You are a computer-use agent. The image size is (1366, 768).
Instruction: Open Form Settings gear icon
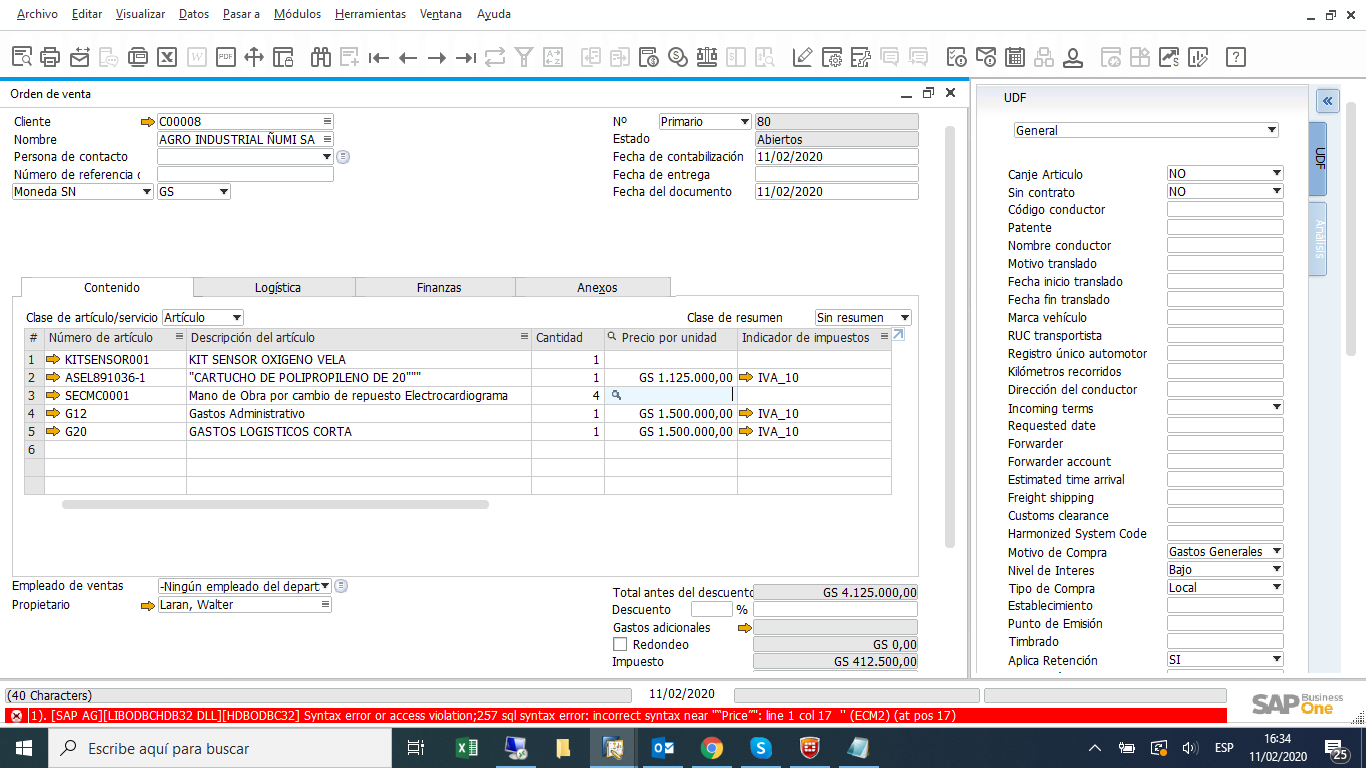point(831,57)
